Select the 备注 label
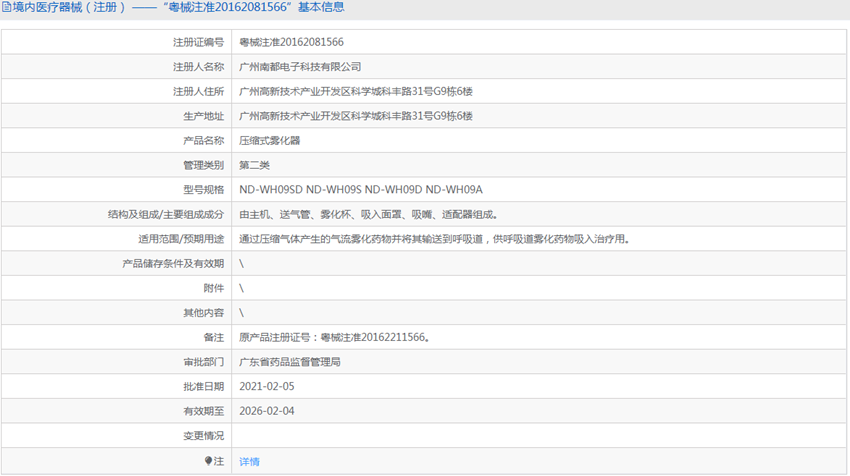Viewport: 850px width, 476px height. pyautogui.click(x=214, y=337)
